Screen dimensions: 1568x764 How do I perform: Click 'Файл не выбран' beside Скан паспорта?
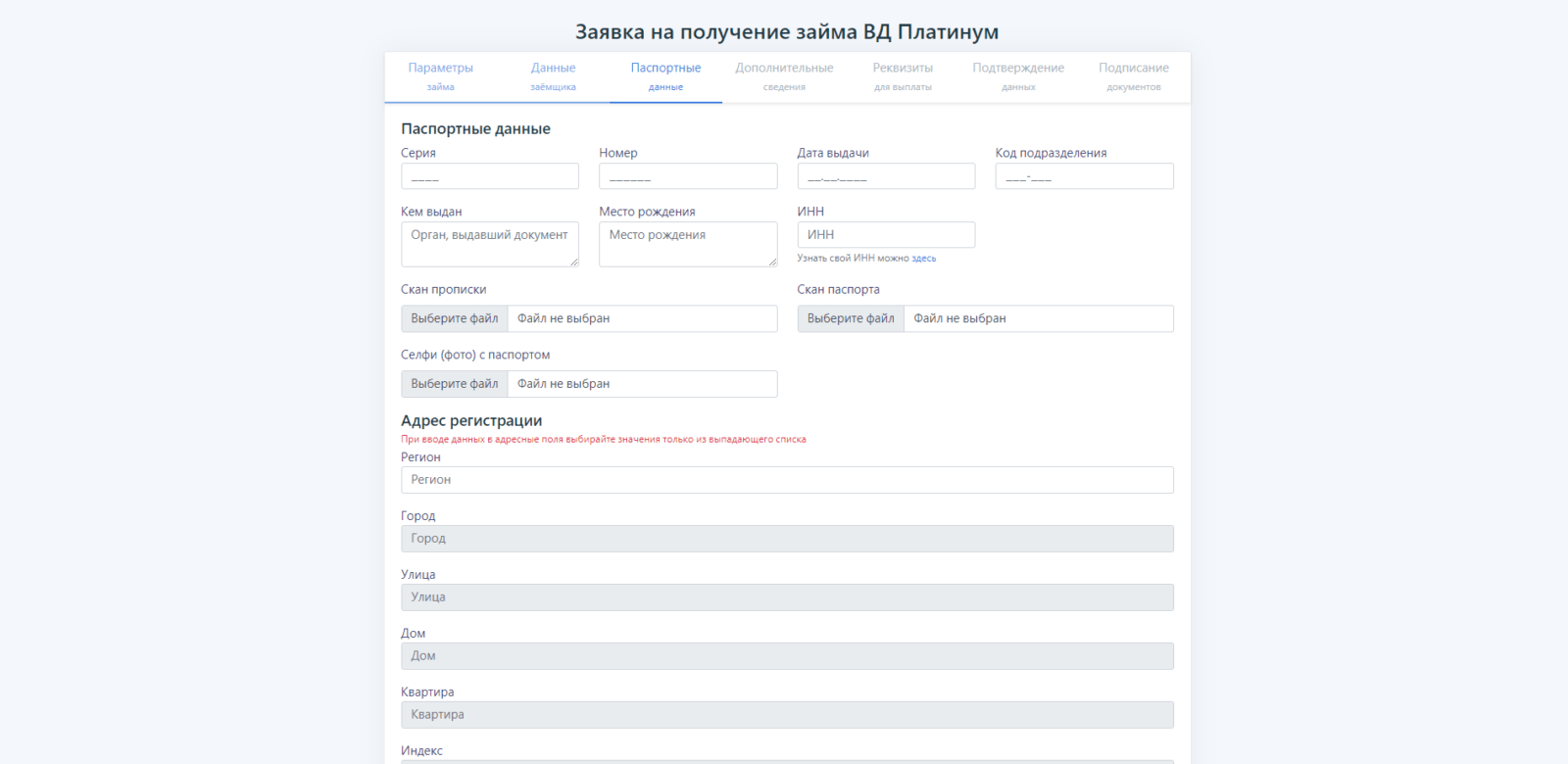coord(959,318)
